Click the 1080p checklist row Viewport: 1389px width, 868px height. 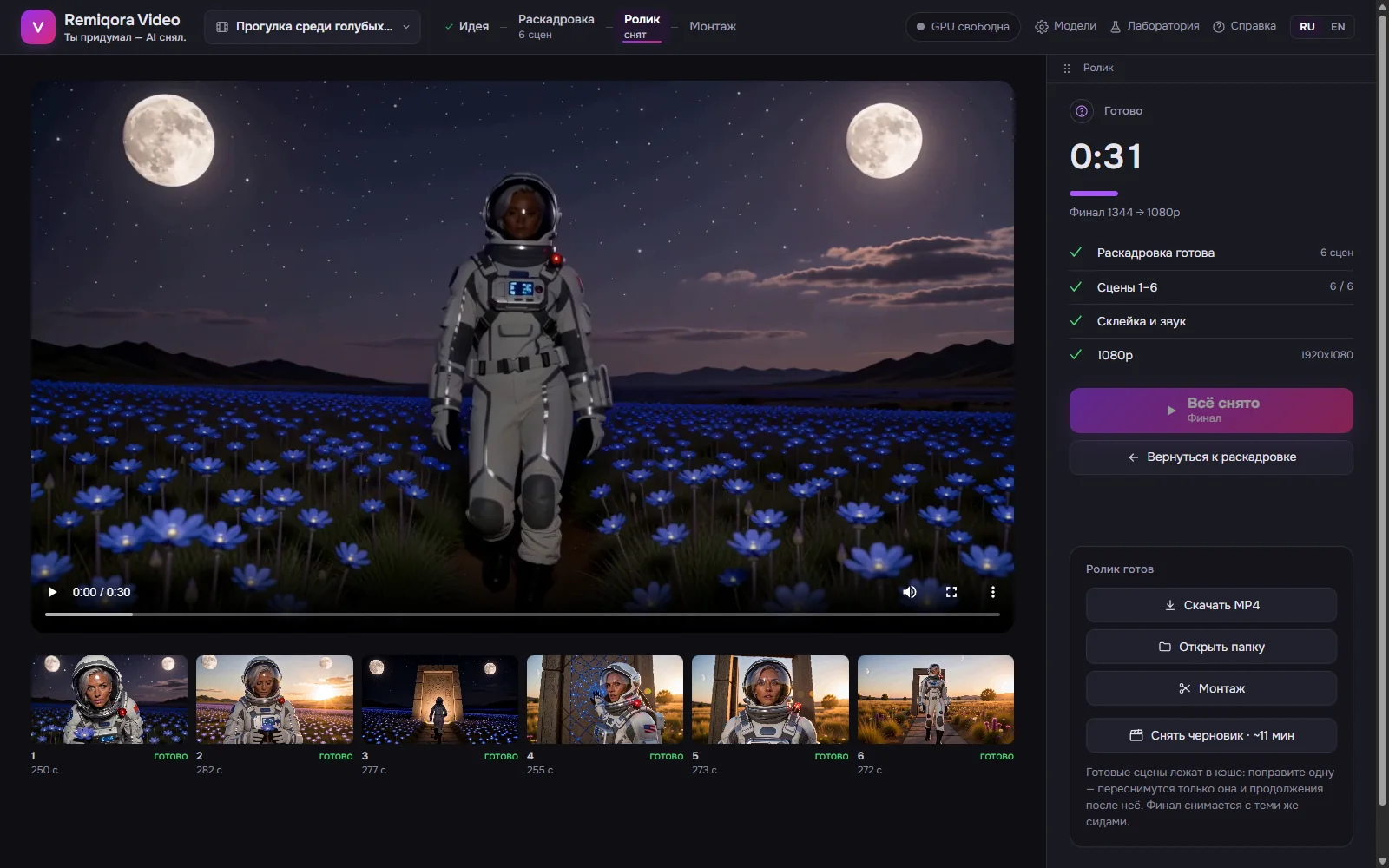[x=1211, y=355]
